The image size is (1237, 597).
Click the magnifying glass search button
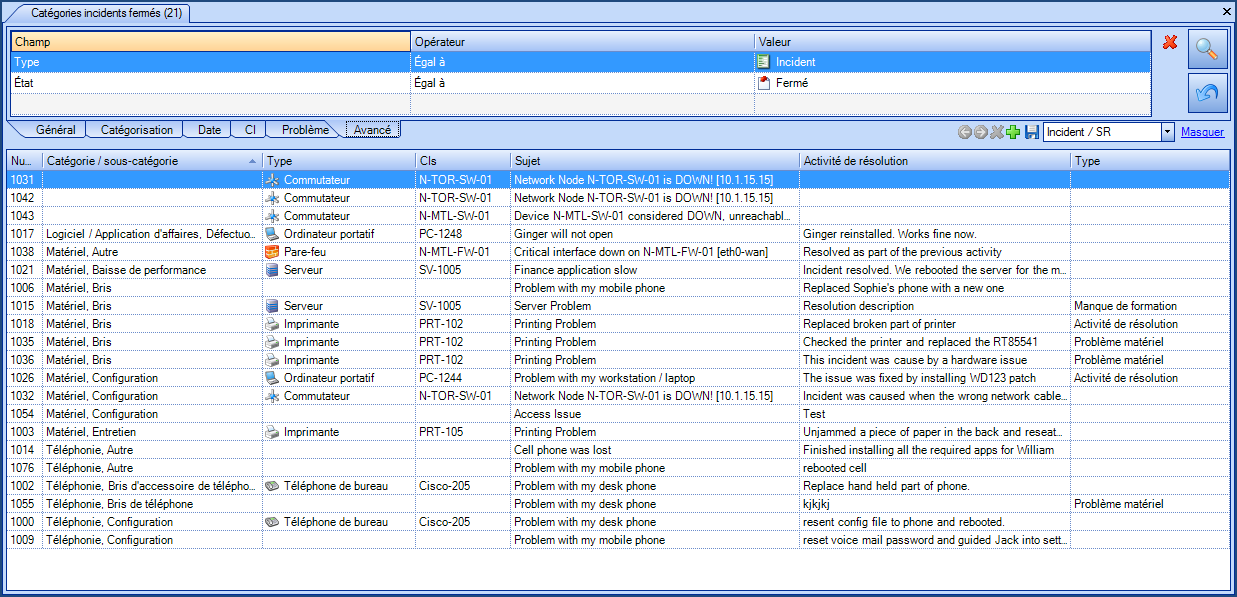(1207, 49)
